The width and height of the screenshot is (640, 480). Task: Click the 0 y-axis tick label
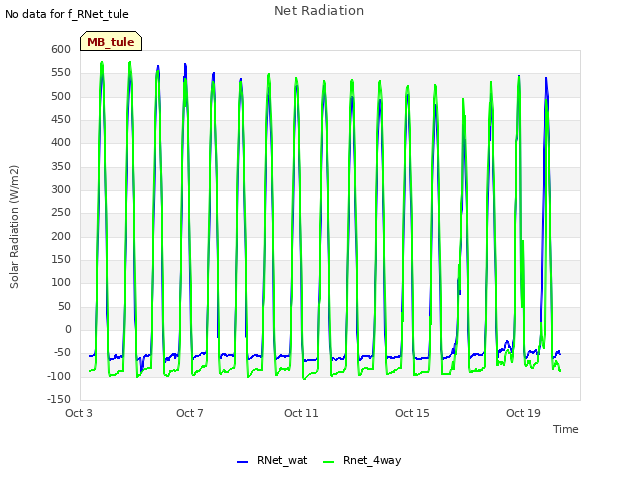click(x=68, y=329)
